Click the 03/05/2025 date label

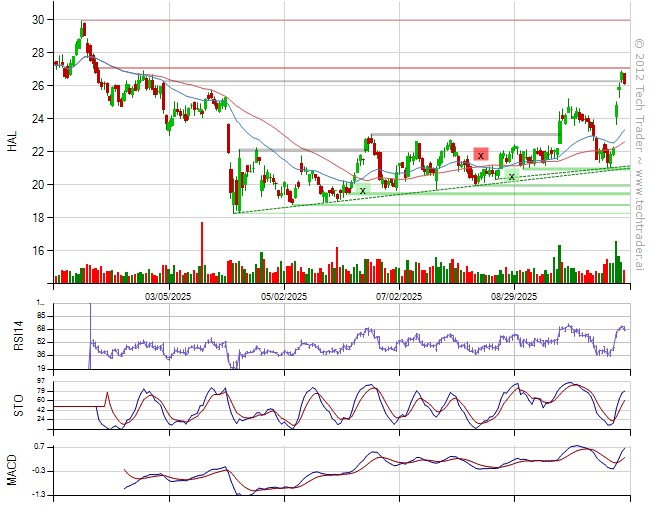(x=168, y=297)
